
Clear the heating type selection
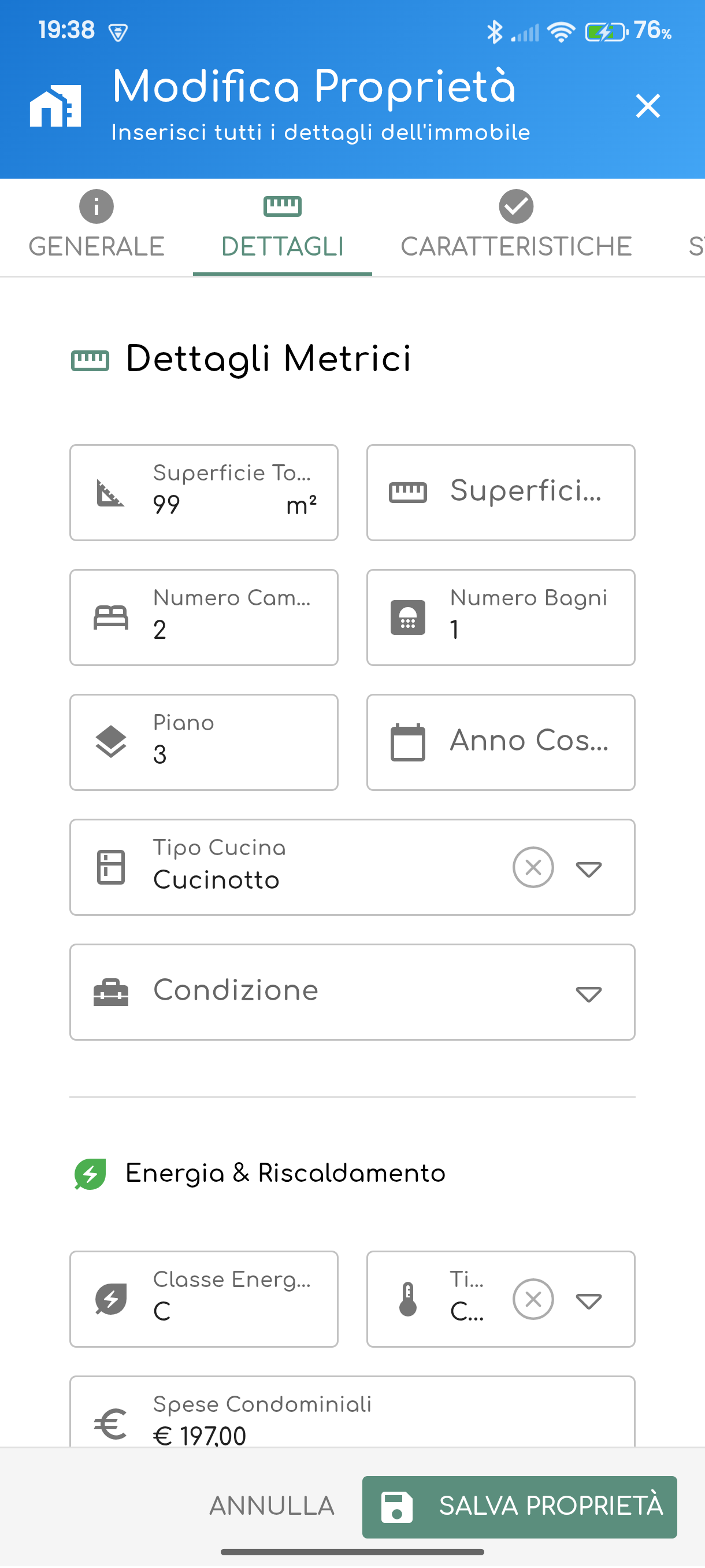(x=533, y=1299)
